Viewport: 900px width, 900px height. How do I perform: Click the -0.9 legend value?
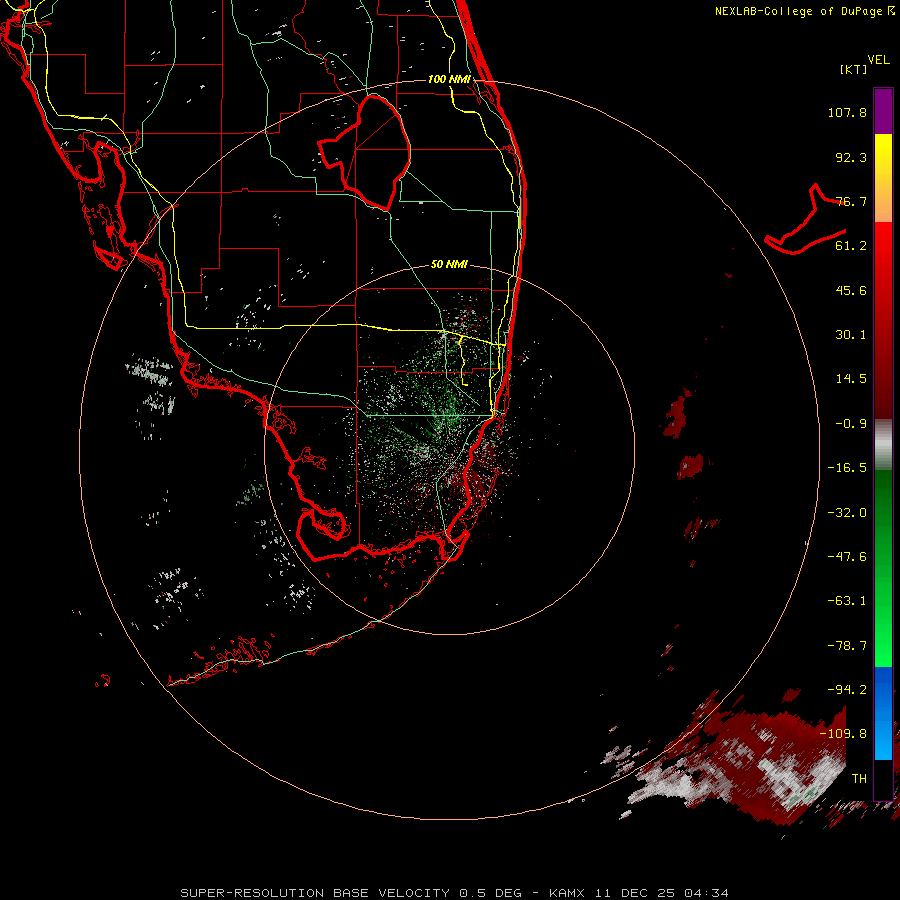click(851, 424)
